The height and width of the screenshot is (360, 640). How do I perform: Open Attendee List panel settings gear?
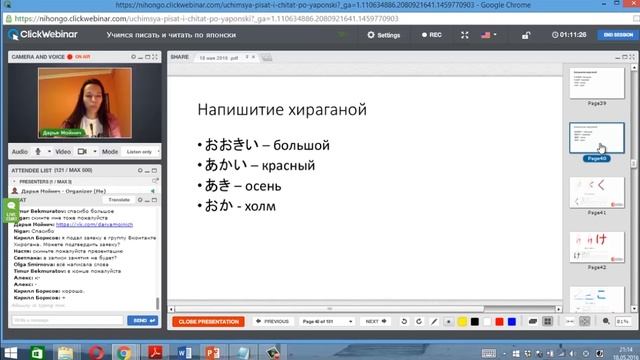pos(140,170)
